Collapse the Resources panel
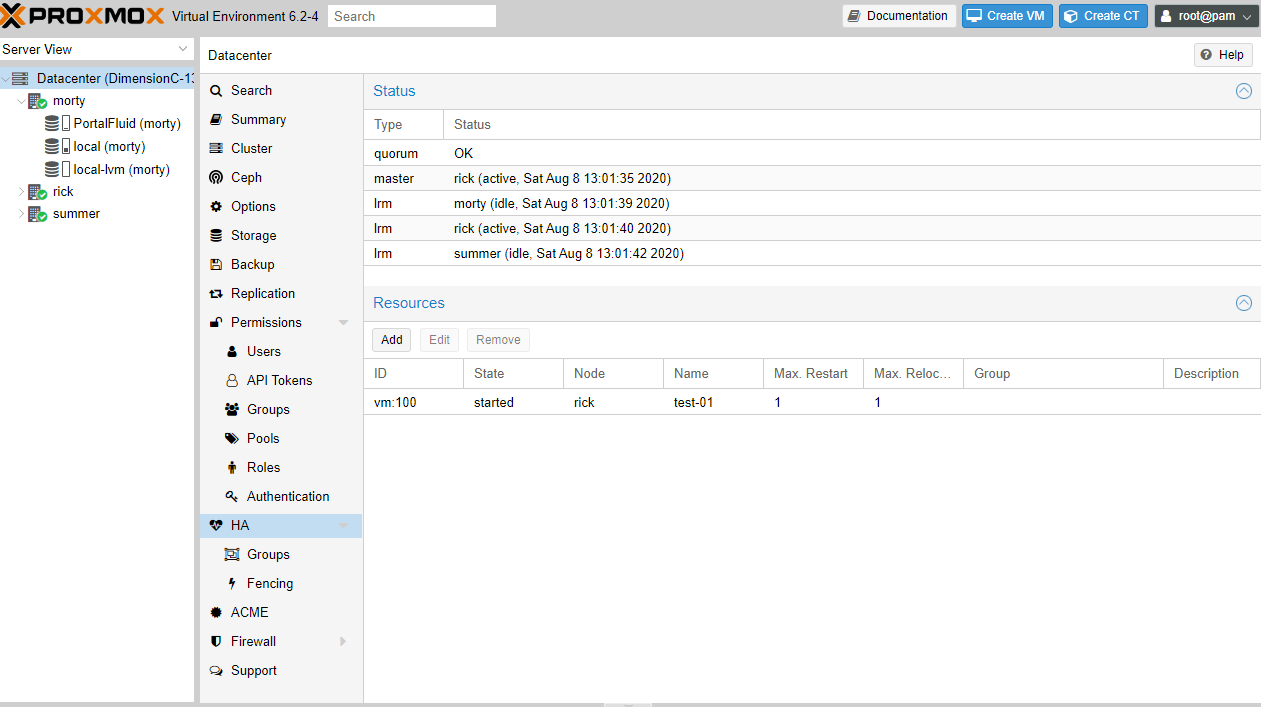 1243,303
